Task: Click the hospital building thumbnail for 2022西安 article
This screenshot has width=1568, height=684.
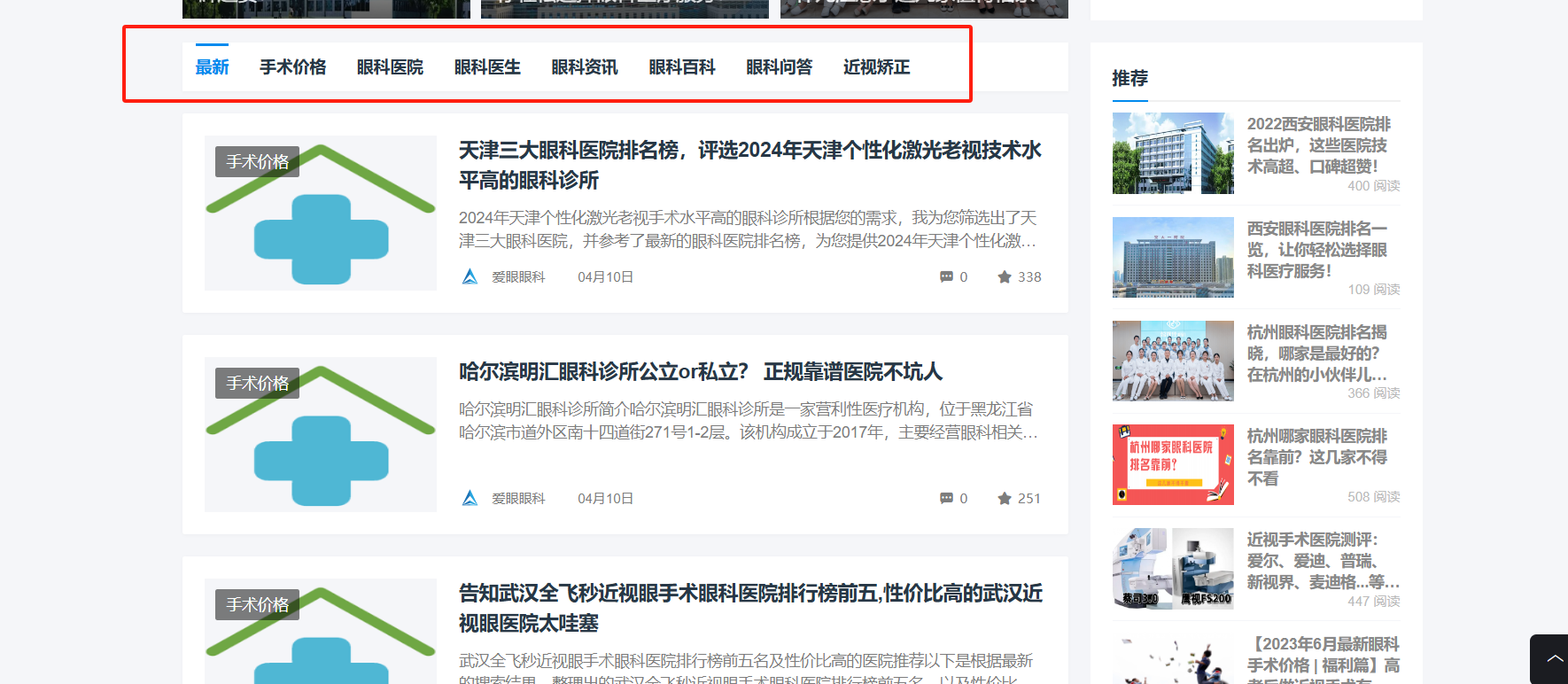Action: [1173, 153]
